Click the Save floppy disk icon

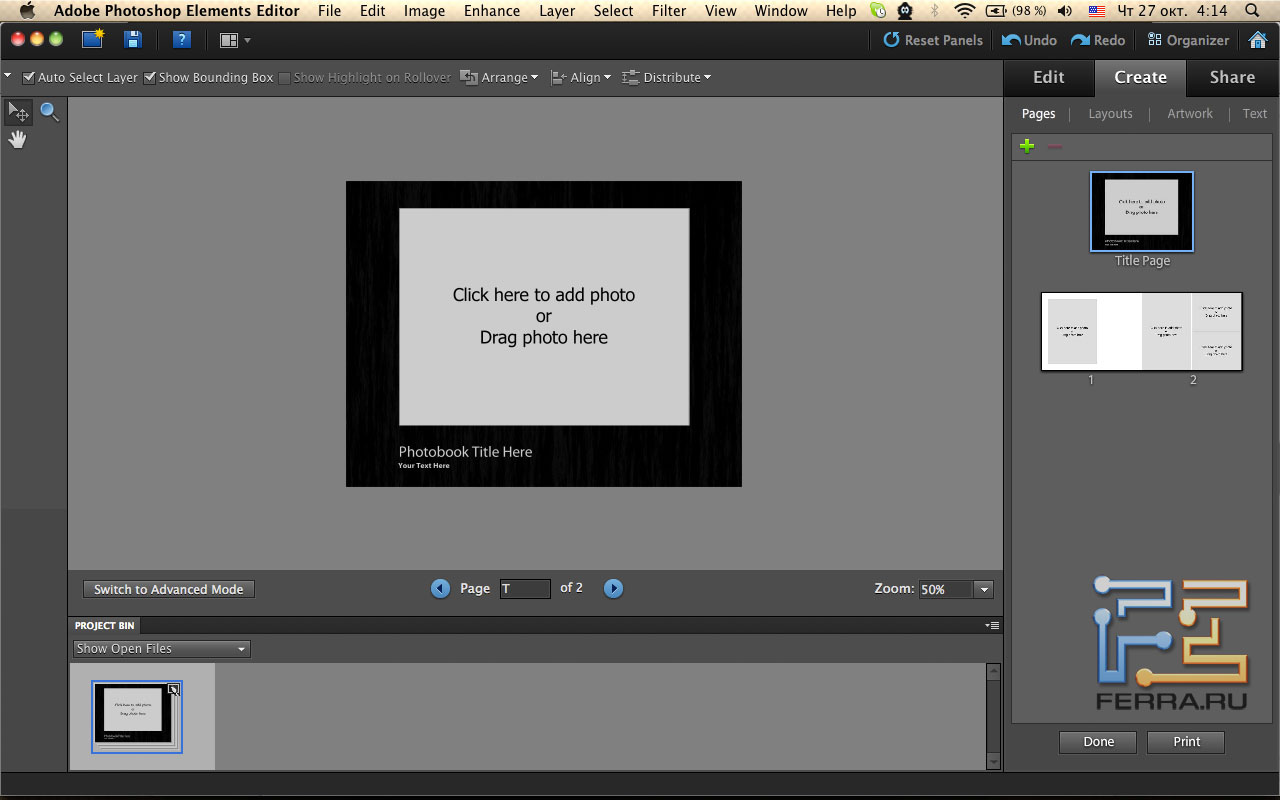coord(132,40)
